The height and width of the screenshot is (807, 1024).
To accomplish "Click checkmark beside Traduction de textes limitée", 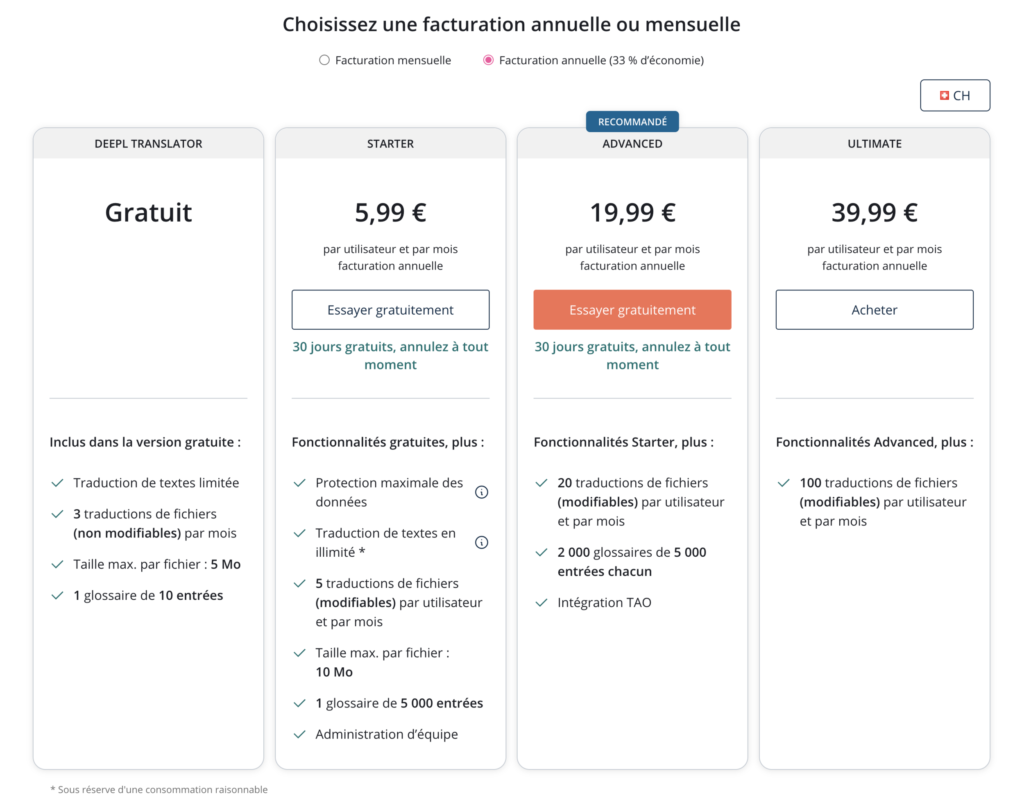I will [57, 483].
